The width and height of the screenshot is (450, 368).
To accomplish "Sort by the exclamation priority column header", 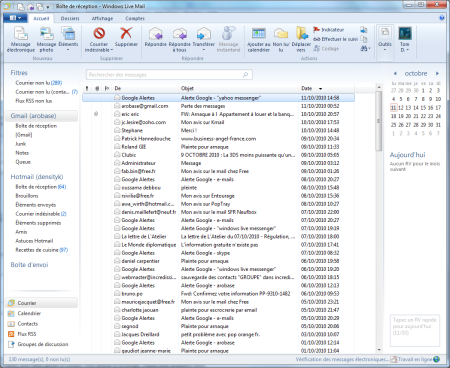I will coord(87,88).
